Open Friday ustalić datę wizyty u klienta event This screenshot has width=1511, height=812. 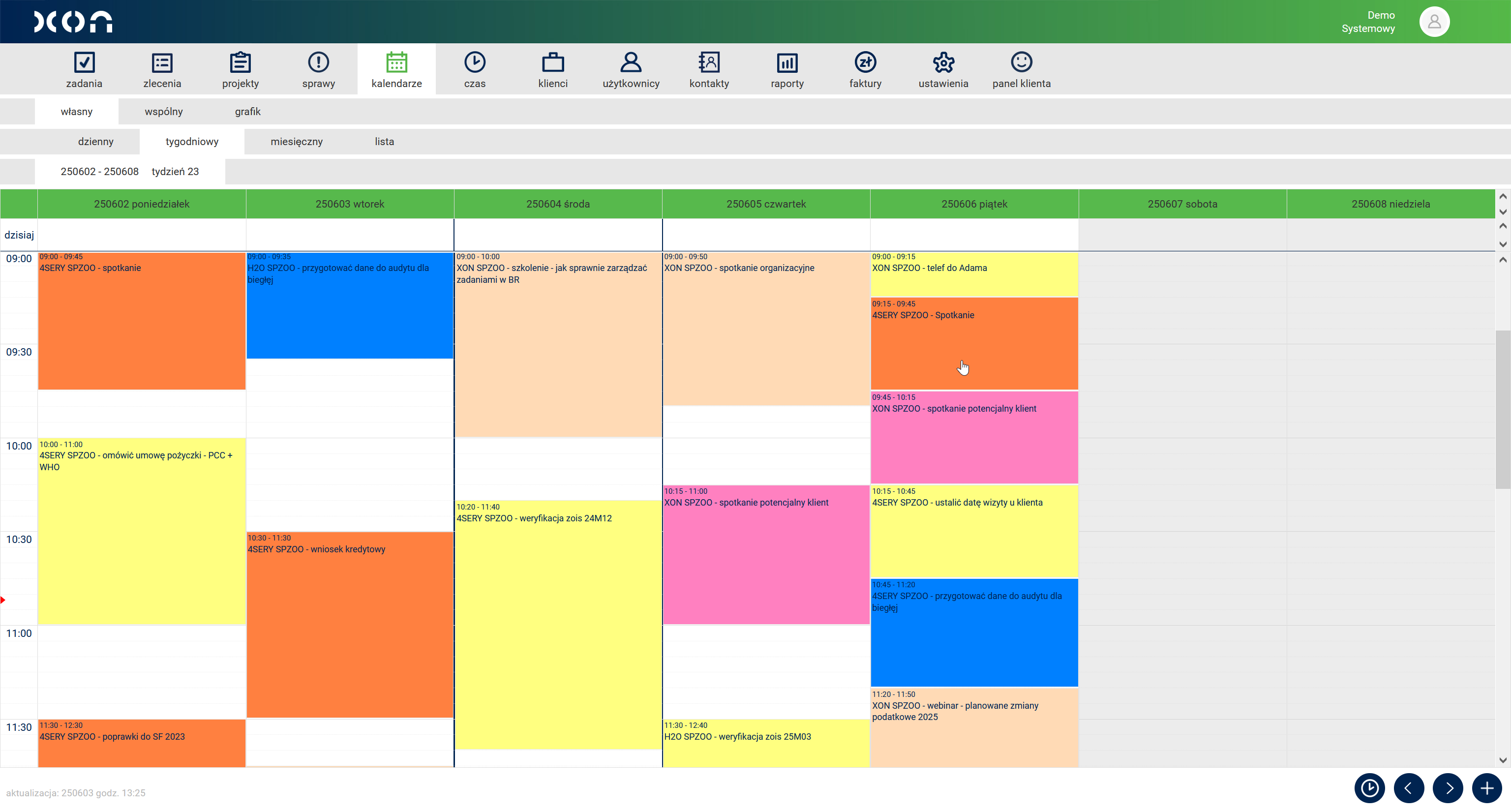point(974,531)
